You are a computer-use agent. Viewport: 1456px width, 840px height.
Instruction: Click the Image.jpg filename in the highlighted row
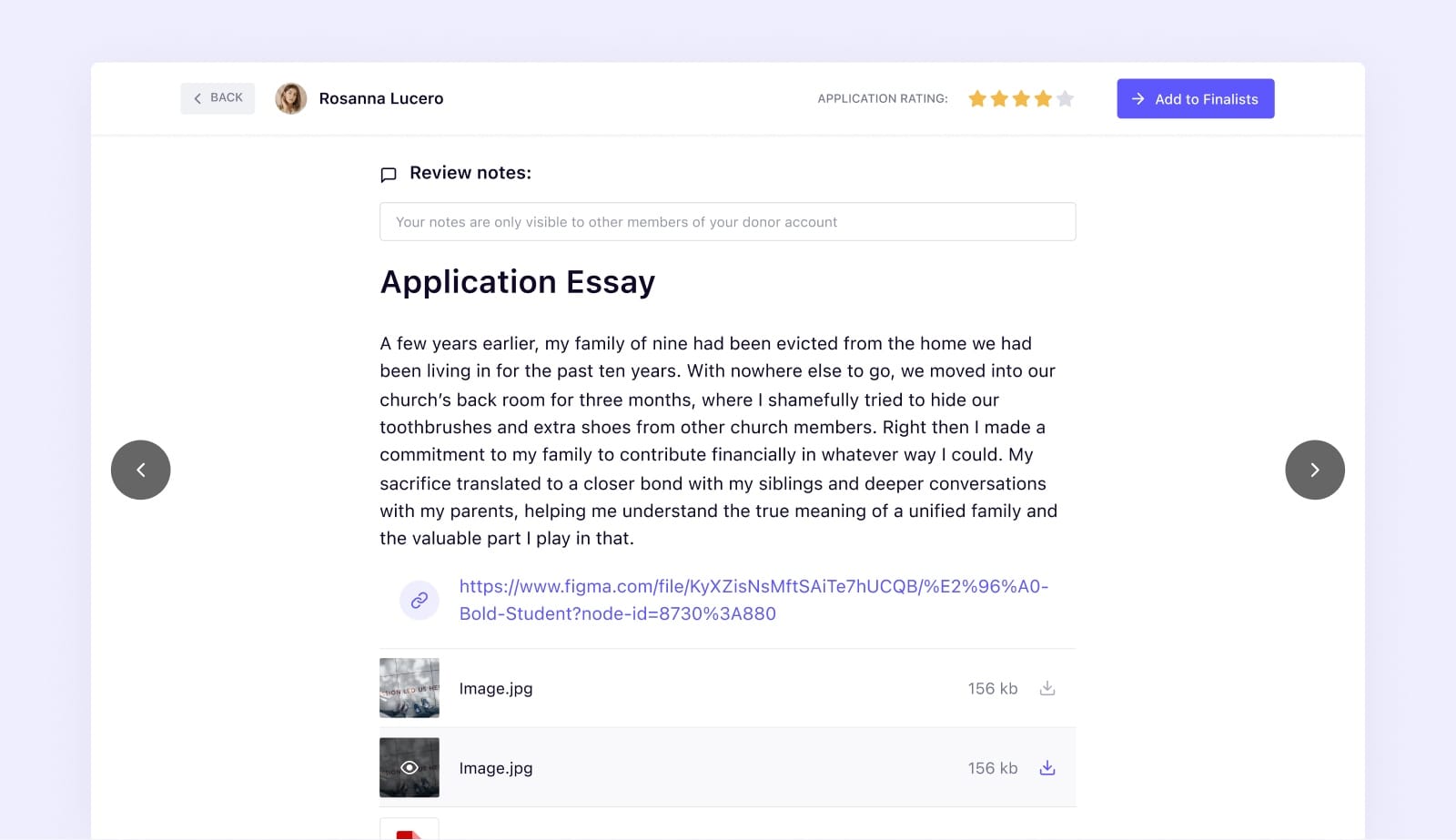click(495, 767)
